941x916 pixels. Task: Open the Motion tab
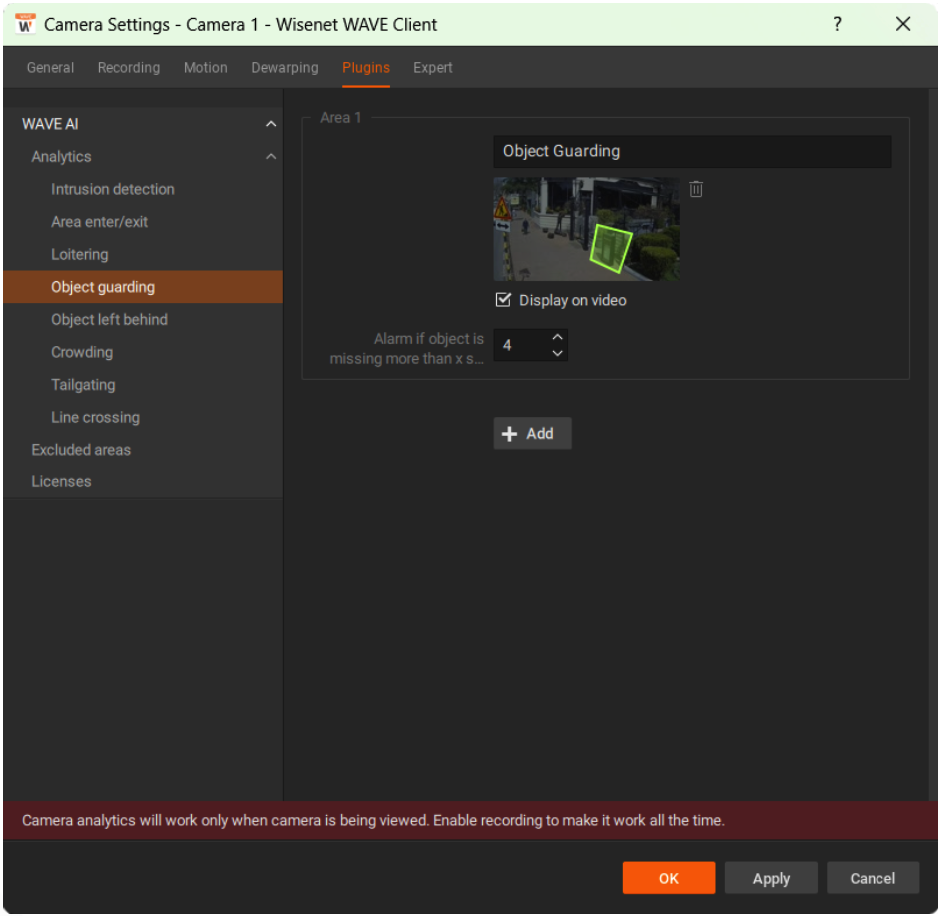click(x=206, y=68)
